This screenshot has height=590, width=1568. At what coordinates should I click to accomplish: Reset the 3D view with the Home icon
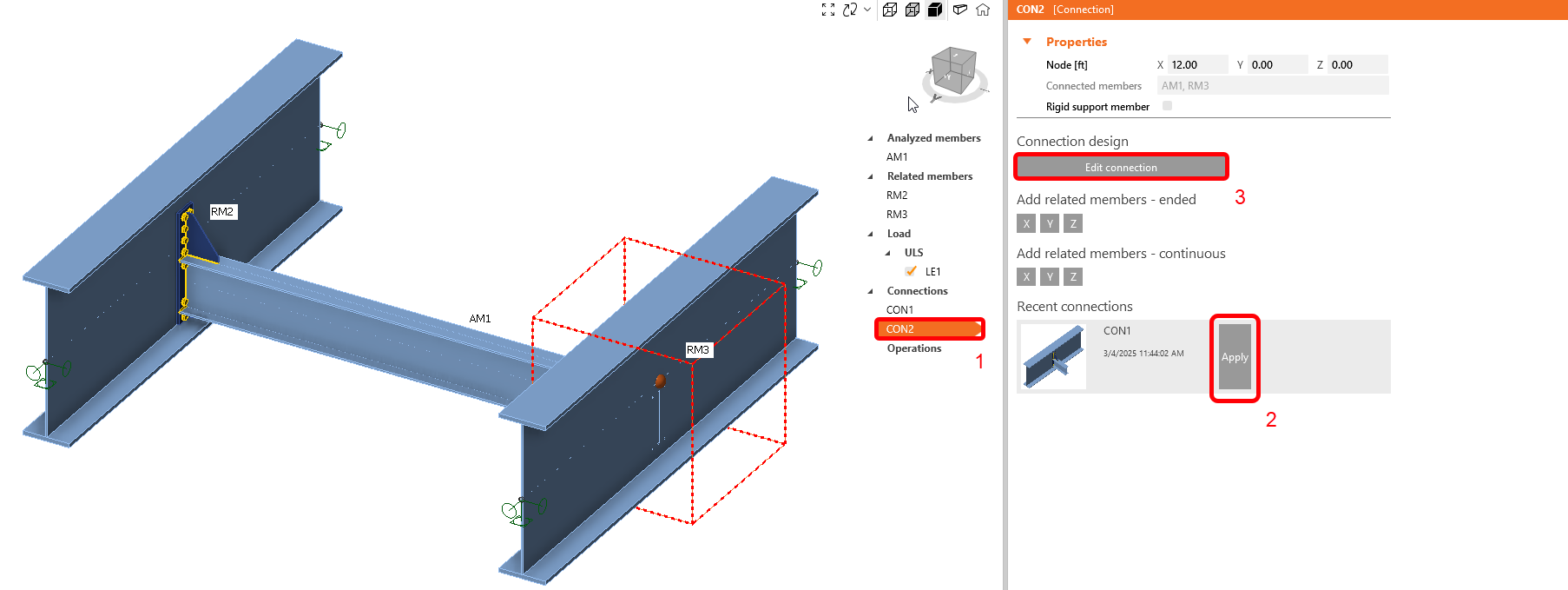pos(983,10)
